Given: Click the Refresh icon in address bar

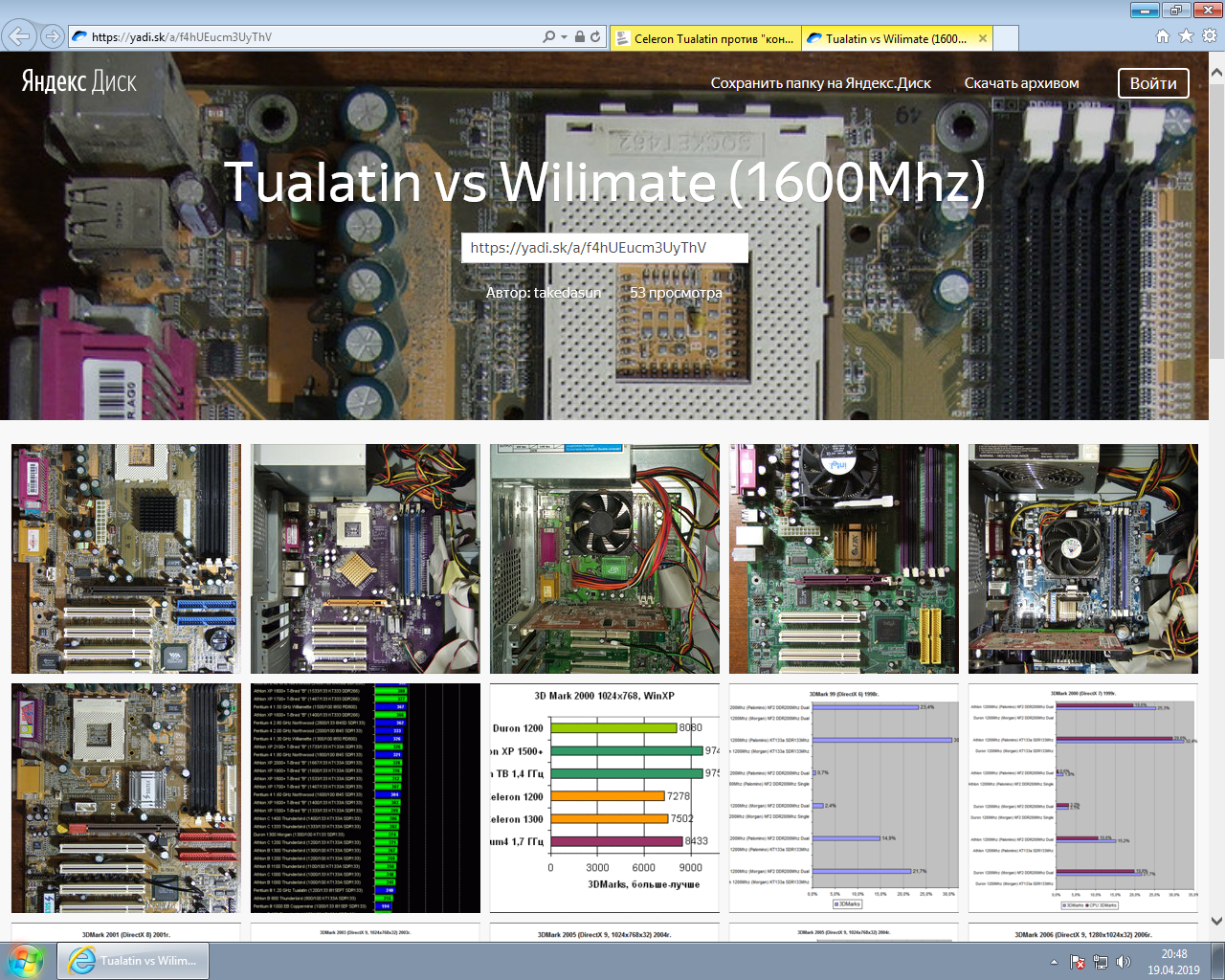Looking at the screenshot, I should tap(595, 37).
